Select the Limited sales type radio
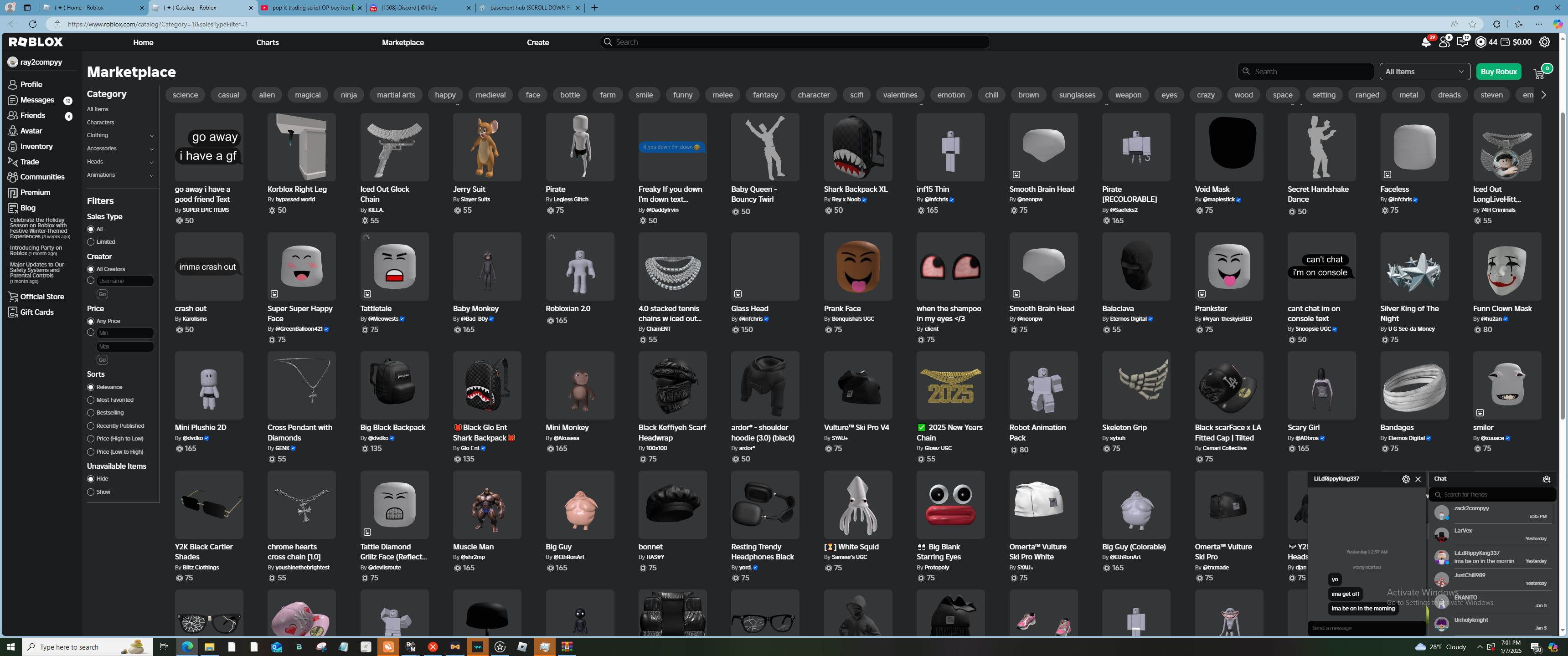The width and height of the screenshot is (1568, 656). coord(91,242)
